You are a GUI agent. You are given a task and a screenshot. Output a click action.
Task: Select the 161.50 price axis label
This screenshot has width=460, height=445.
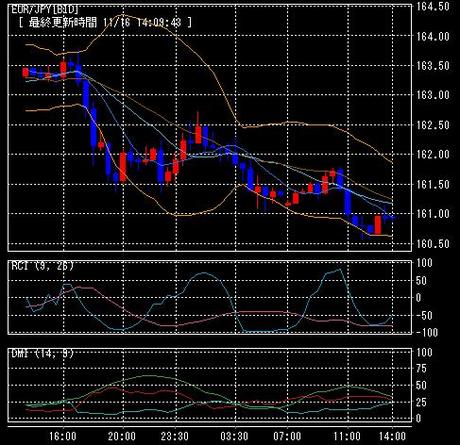point(433,184)
